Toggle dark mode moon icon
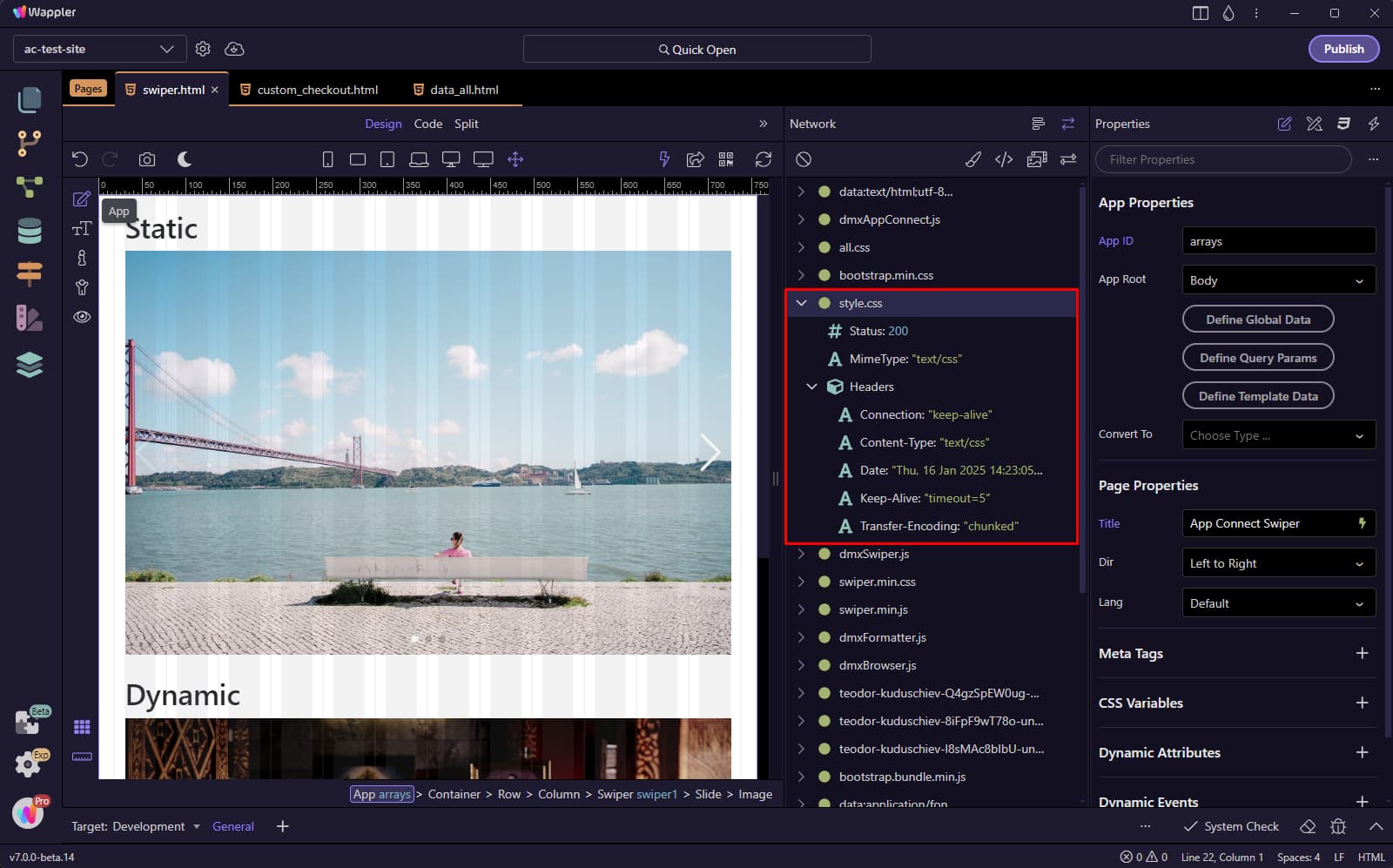The width and height of the screenshot is (1393, 868). coord(185,159)
